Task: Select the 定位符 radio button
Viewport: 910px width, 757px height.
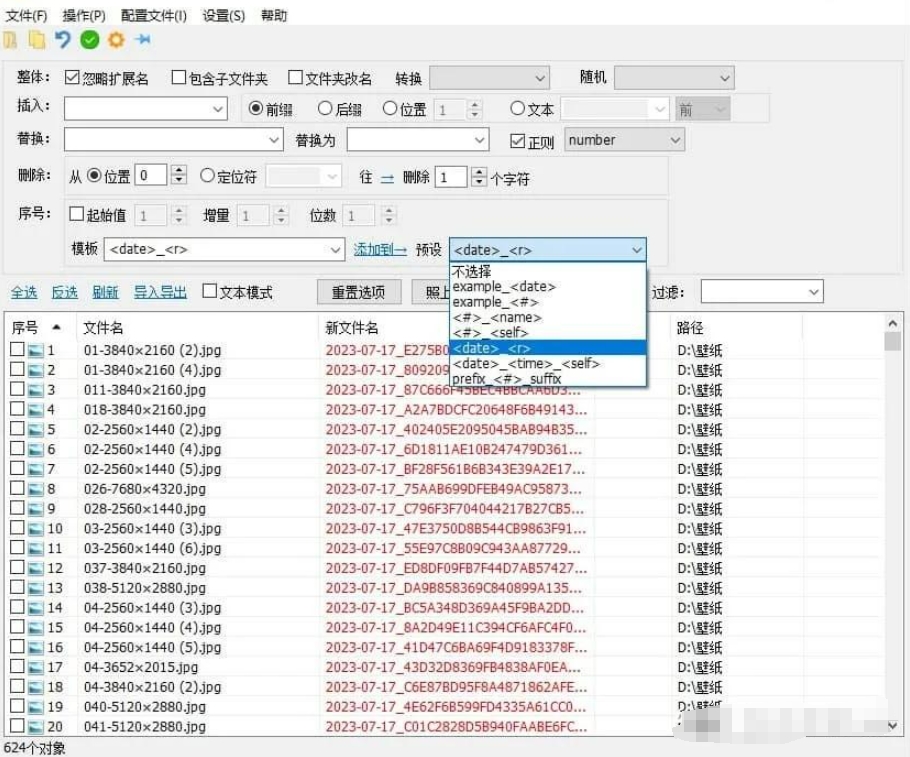Action: pyautogui.click(x=207, y=175)
